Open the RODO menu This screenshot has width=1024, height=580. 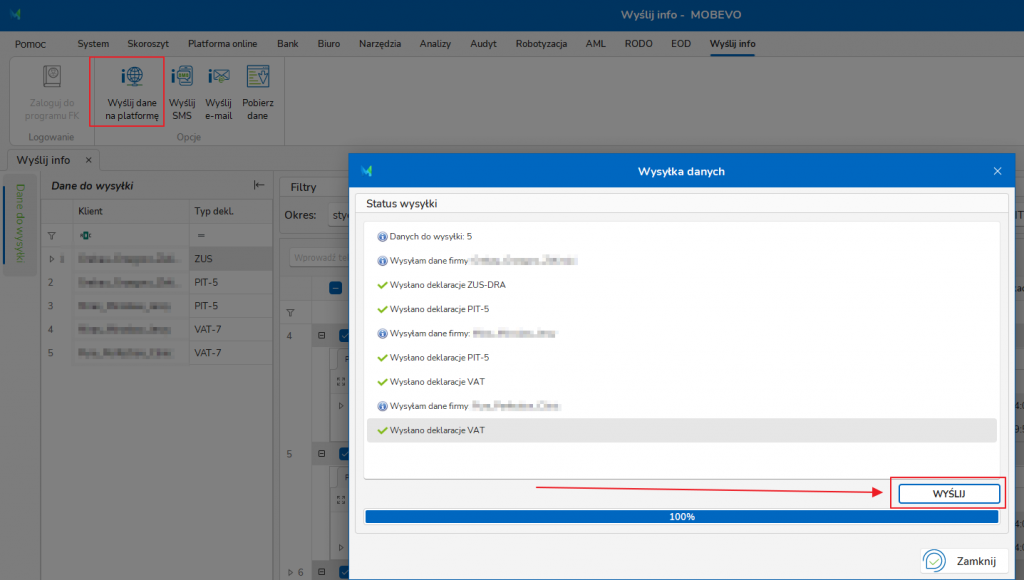point(639,44)
